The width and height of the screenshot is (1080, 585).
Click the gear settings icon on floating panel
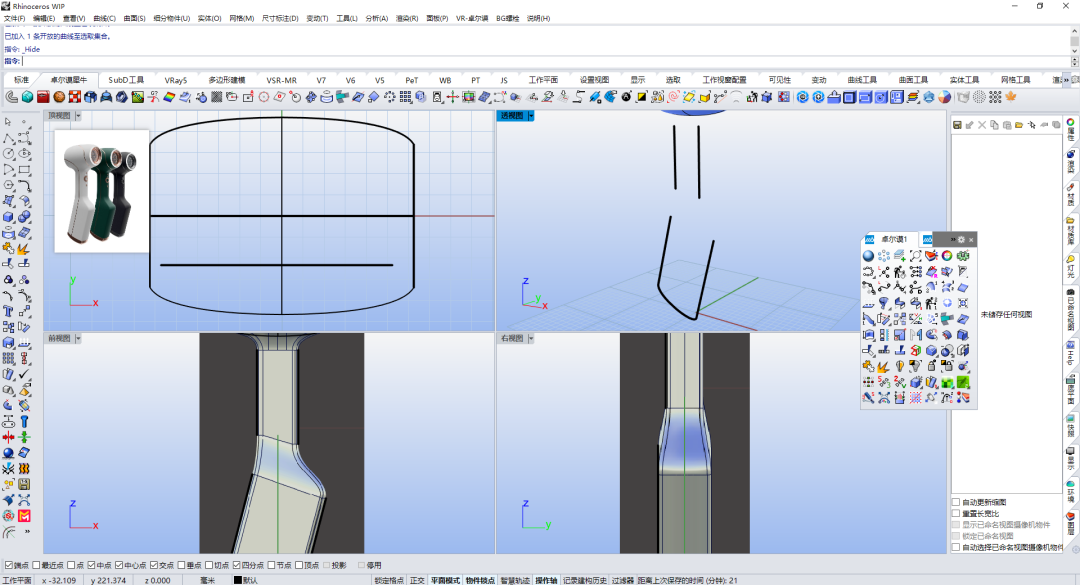[962, 240]
